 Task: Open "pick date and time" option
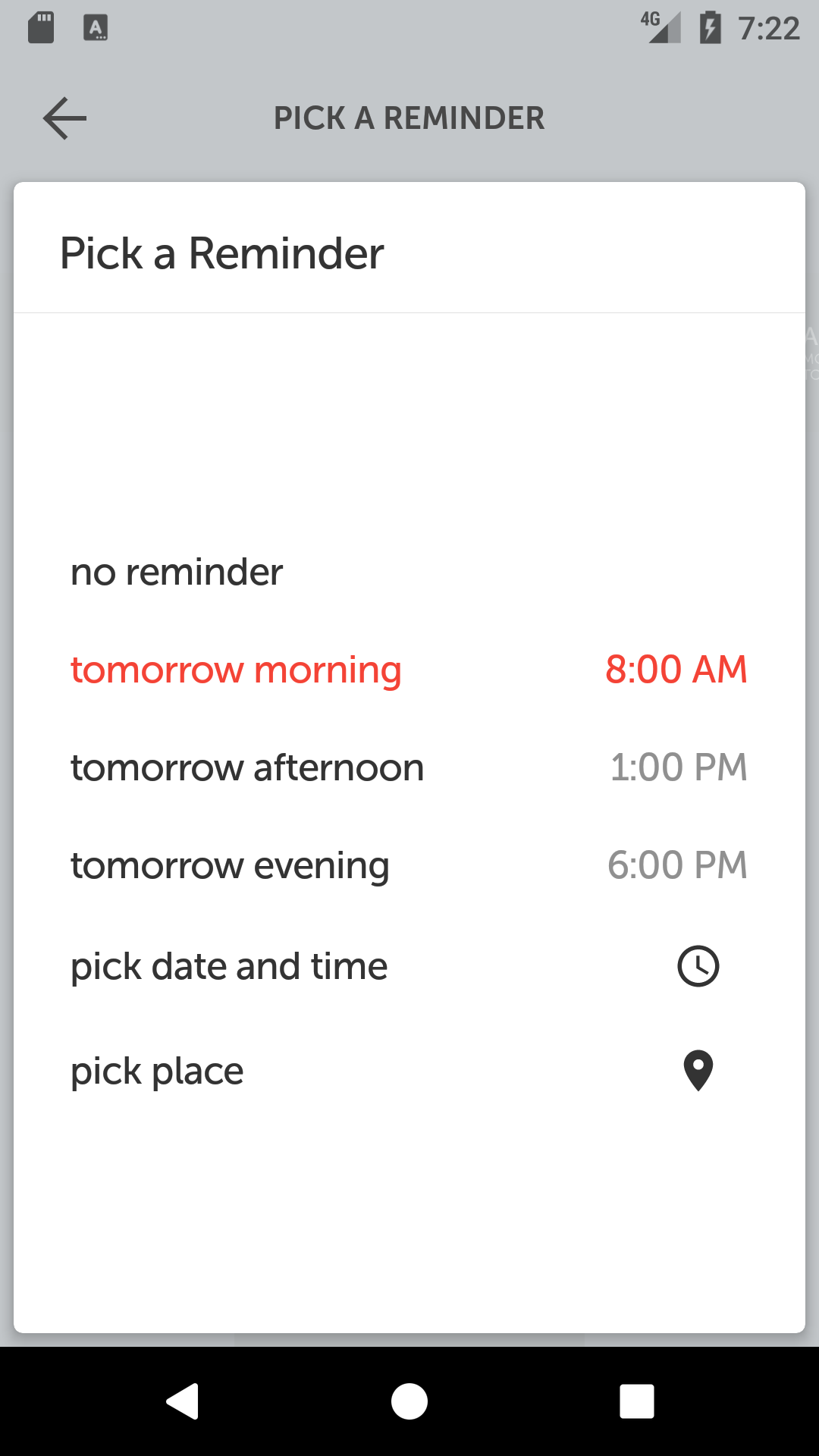click(229, 966)
